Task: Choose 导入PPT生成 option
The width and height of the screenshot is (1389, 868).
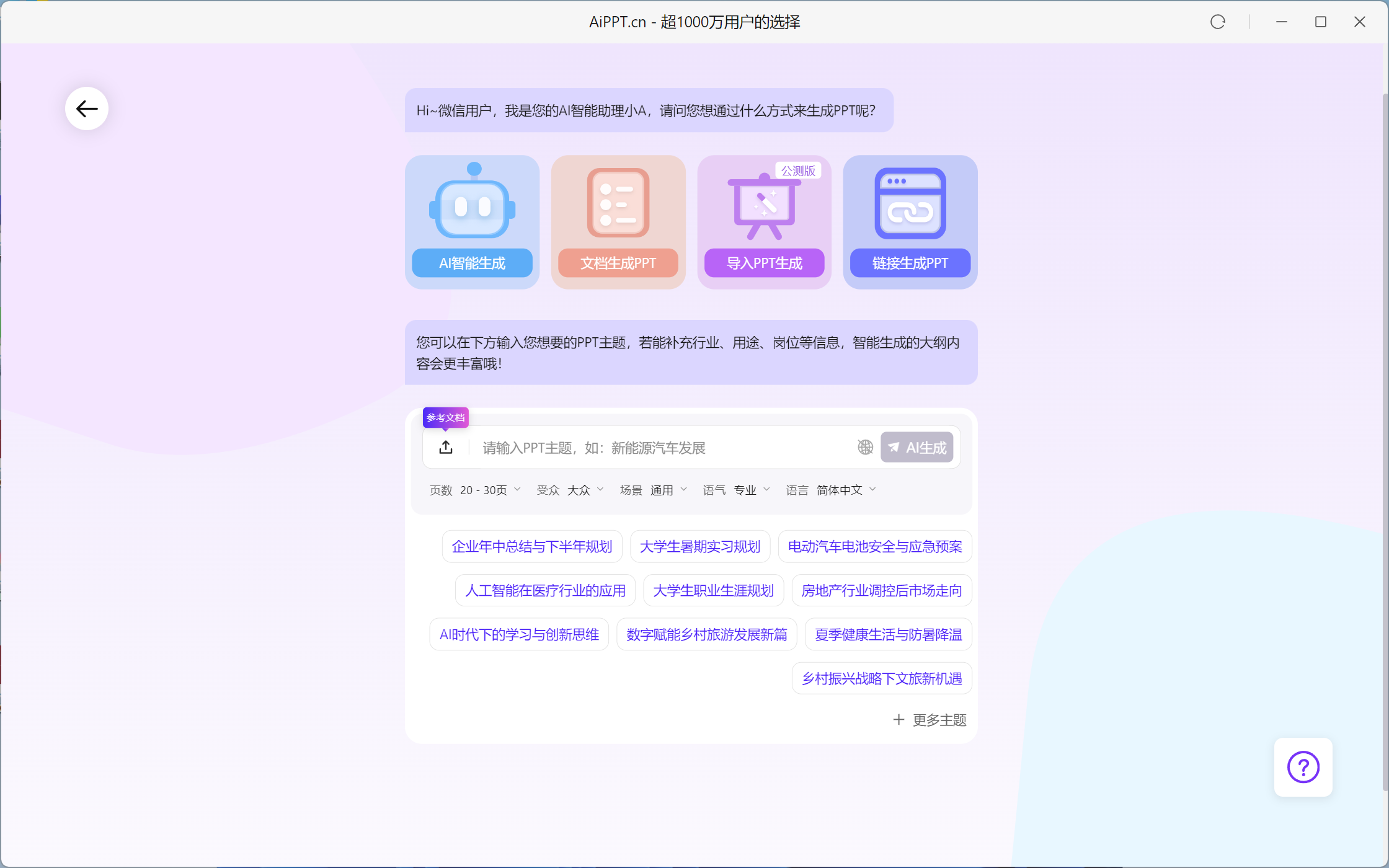Action: click(x=765, y=263)
